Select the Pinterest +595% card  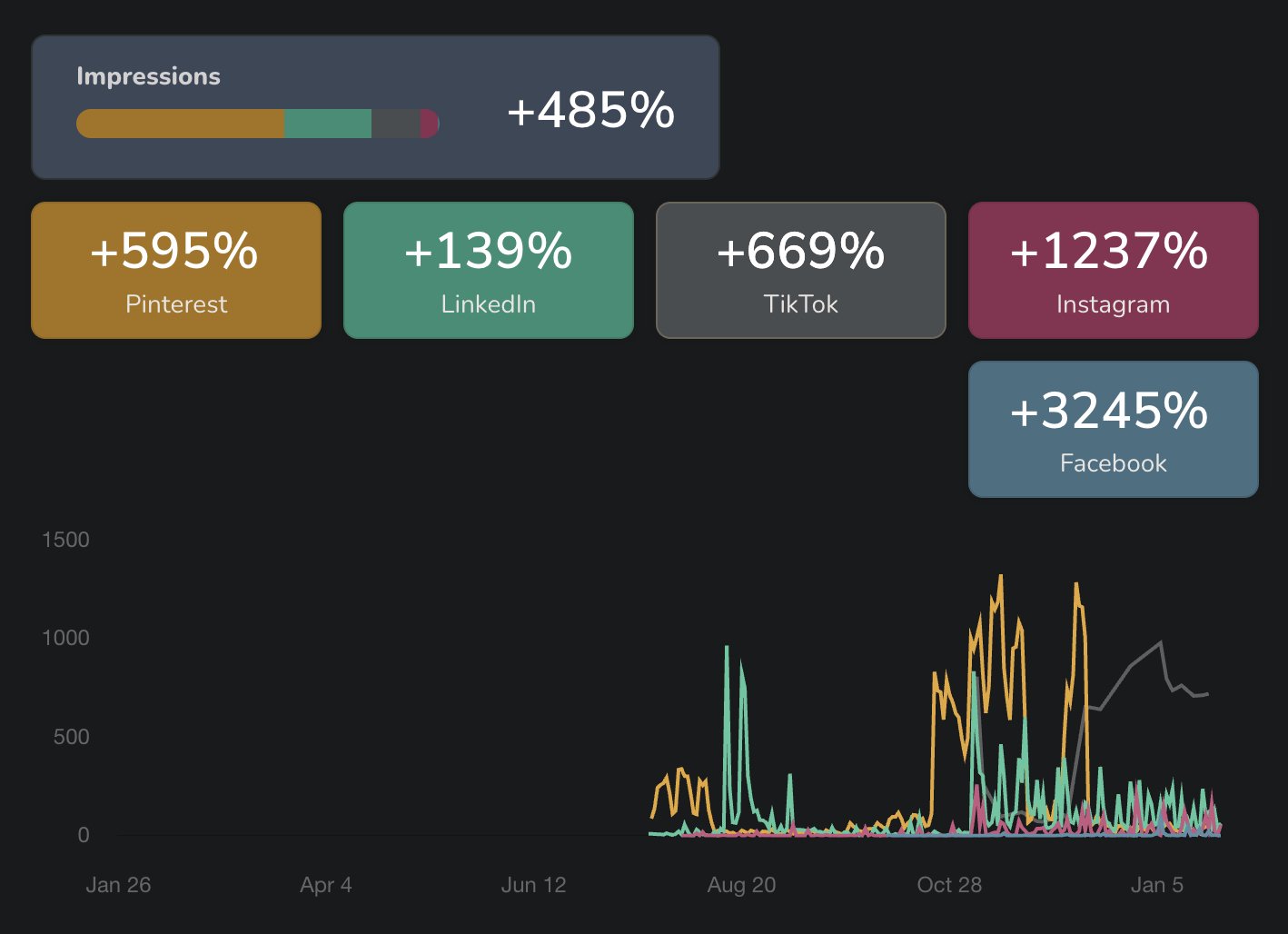176,270
